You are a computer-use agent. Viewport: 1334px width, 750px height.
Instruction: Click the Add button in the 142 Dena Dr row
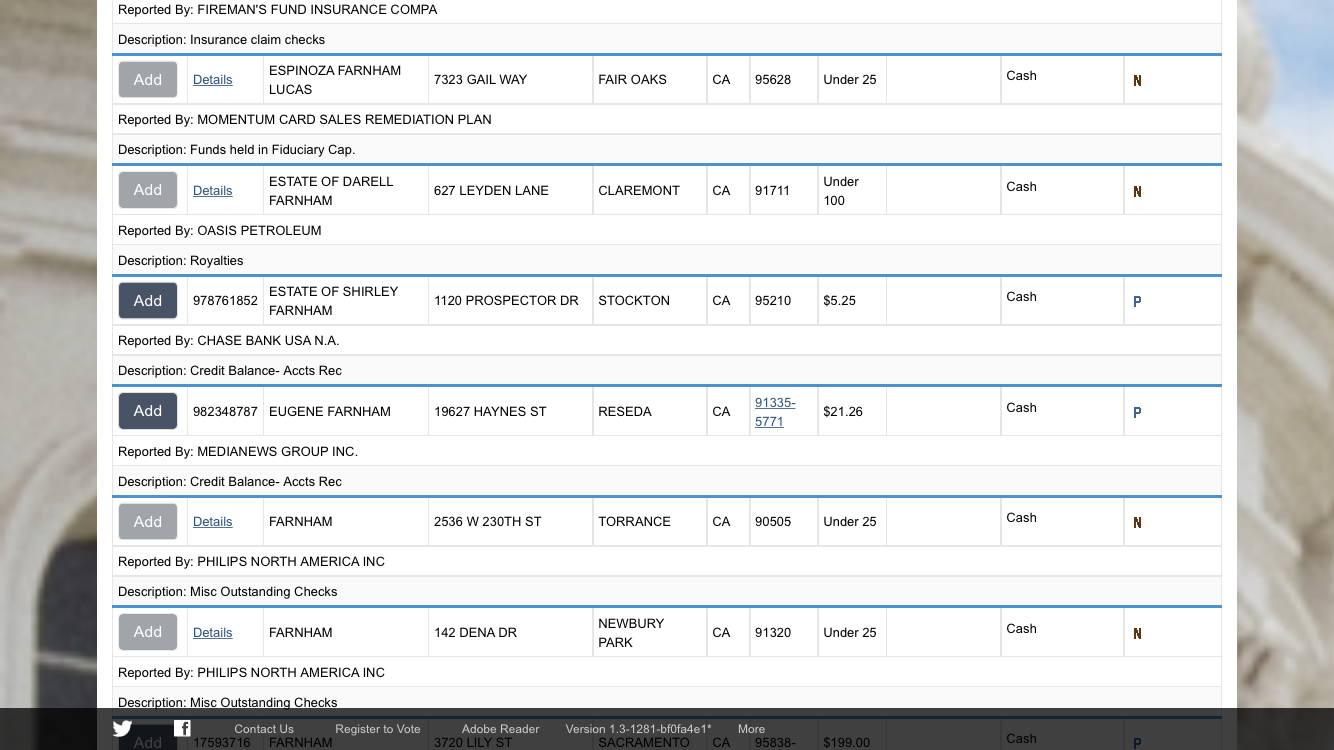[x=148, y=632]
